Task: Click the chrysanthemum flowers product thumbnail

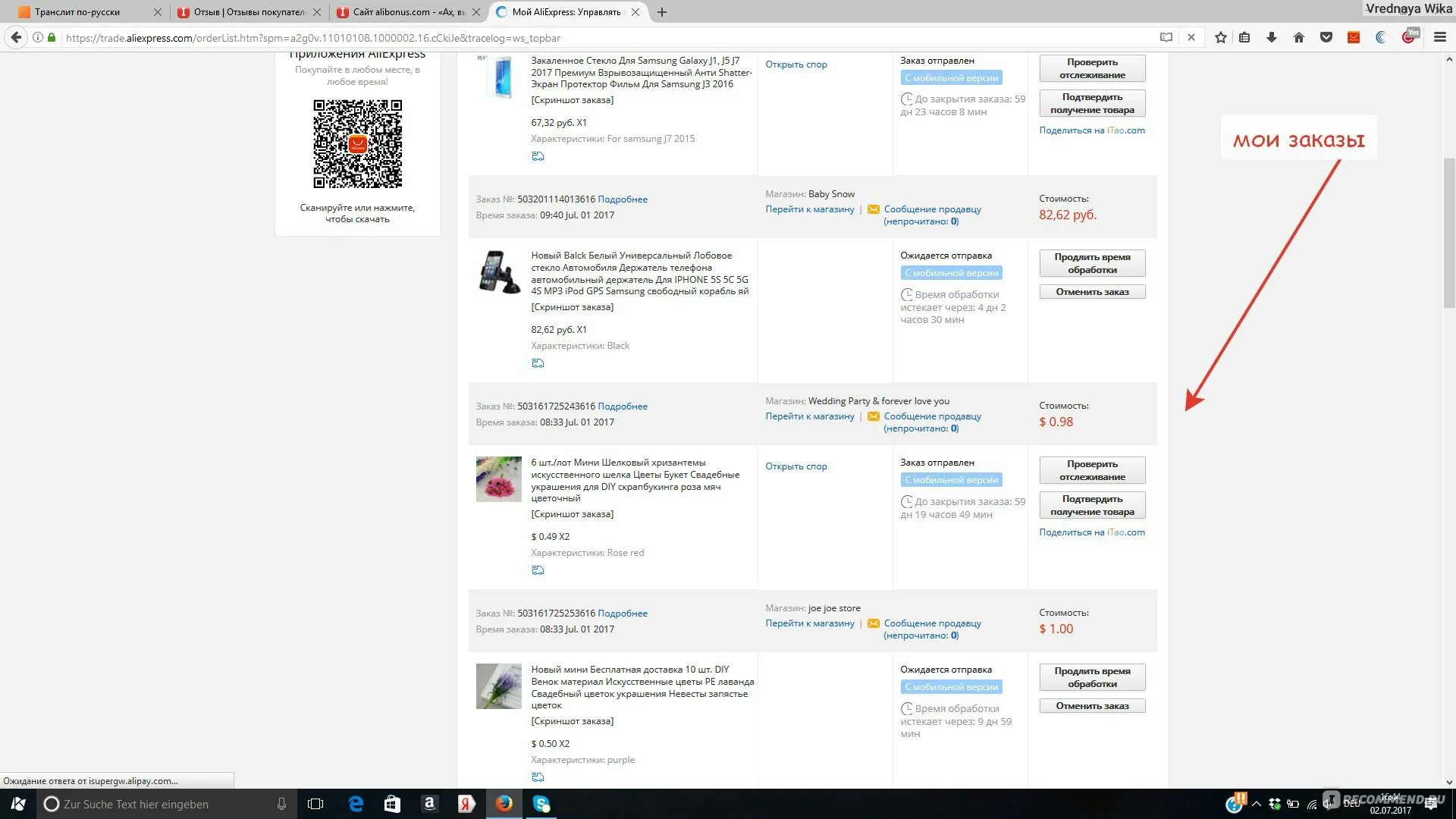Action: point(498,479)
